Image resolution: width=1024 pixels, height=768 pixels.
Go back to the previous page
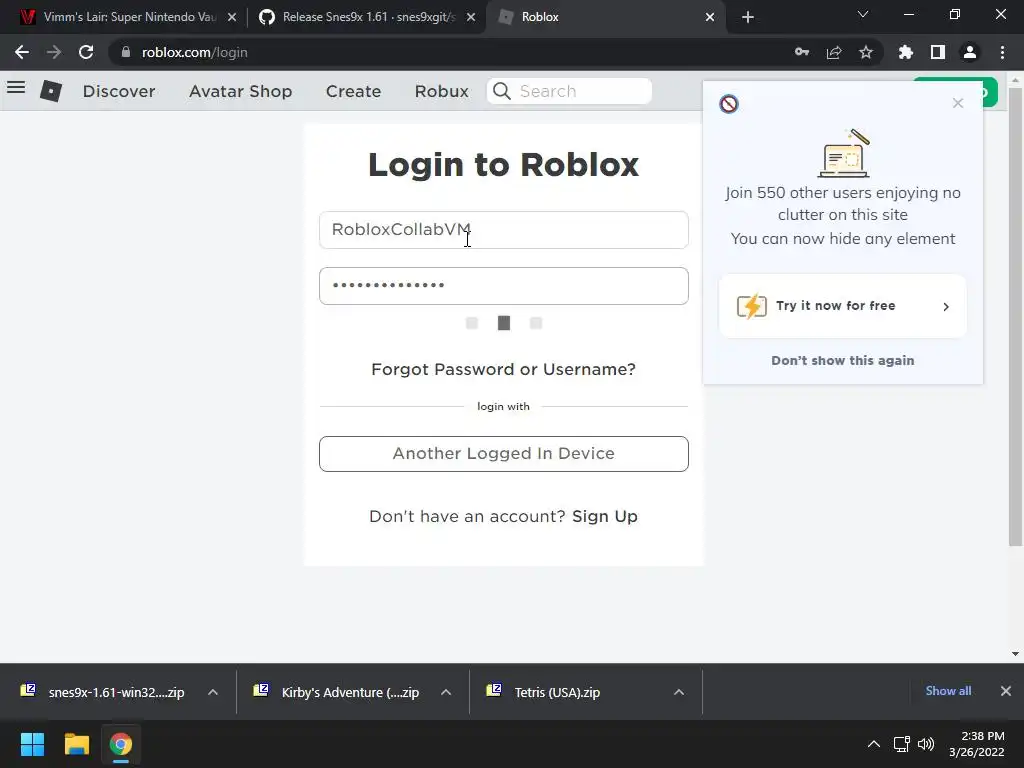pos(22,52)
